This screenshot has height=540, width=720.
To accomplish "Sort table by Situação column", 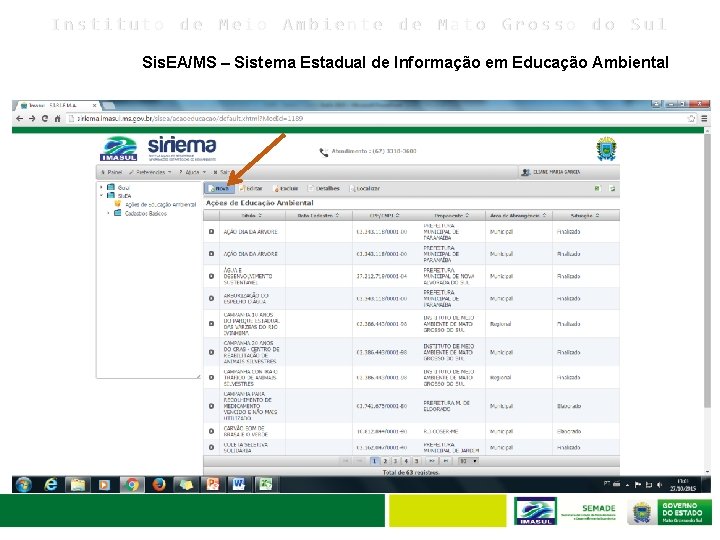I will point(585,215).
